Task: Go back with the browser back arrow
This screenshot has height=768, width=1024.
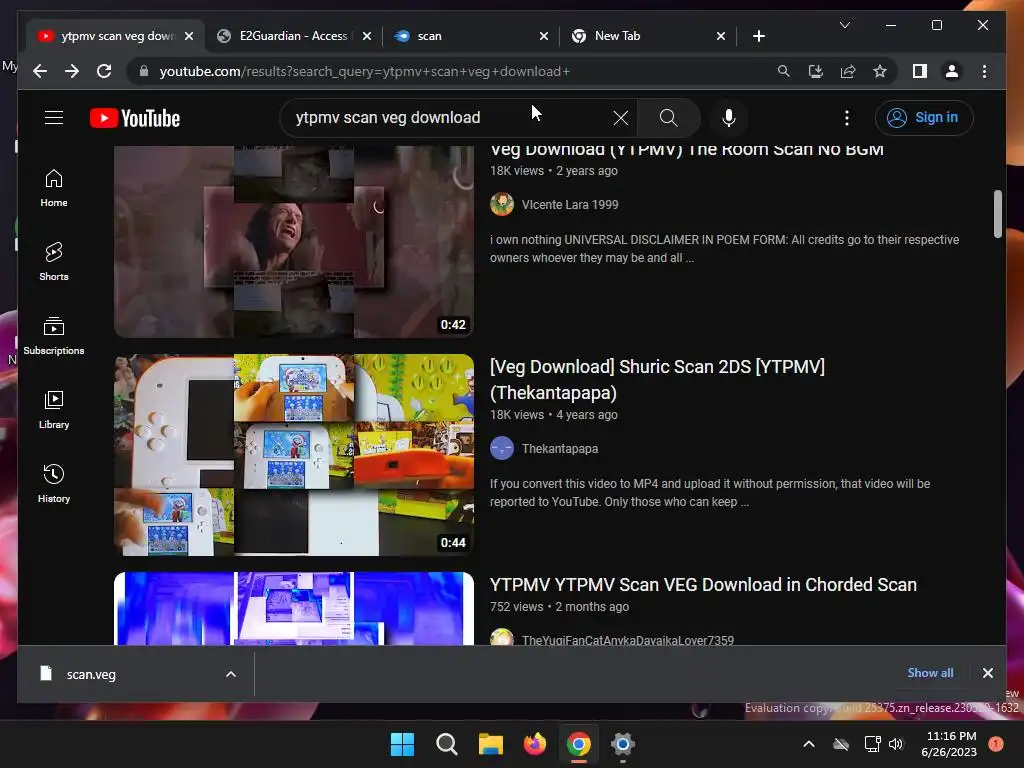Action: point(40,71)
